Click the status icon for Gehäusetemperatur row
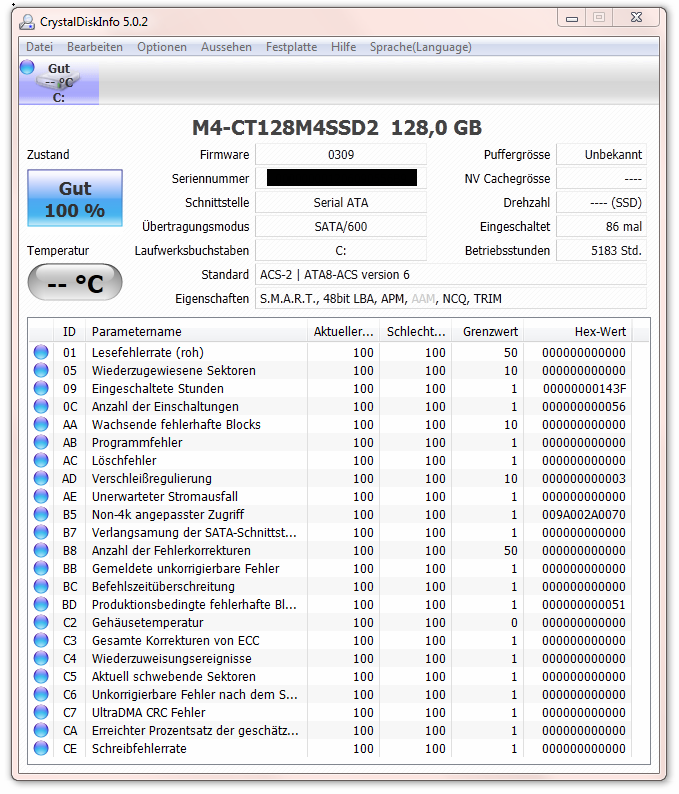This screenshot has width=679, height=794. click(41, 622)
